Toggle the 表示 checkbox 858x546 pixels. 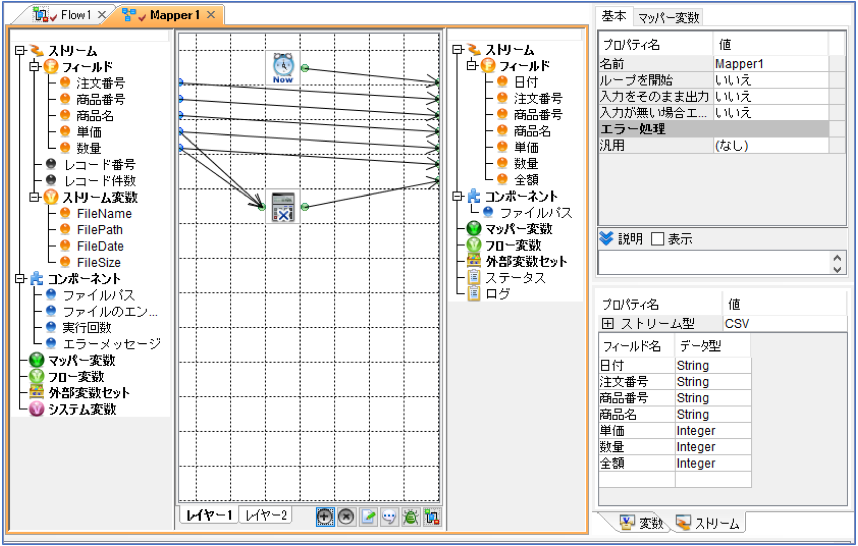click(657, 239)
